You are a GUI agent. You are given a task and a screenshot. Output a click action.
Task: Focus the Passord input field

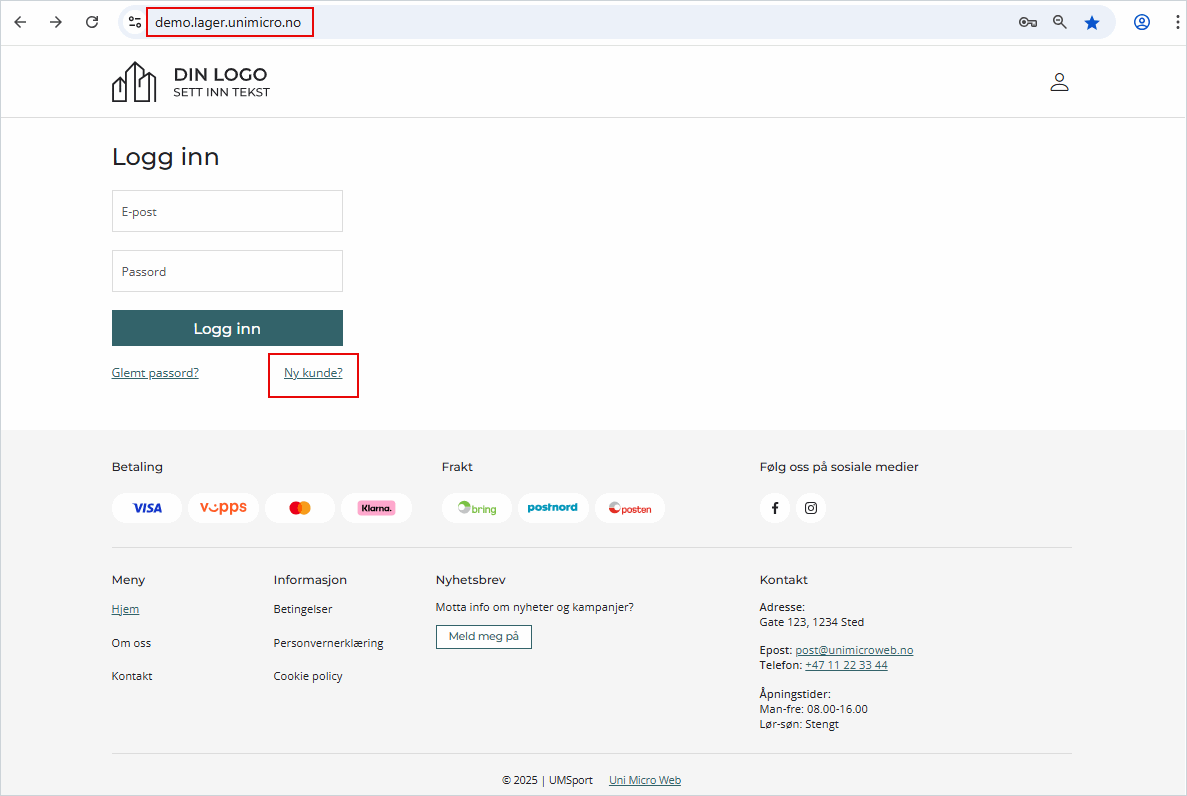coord(227,271)
